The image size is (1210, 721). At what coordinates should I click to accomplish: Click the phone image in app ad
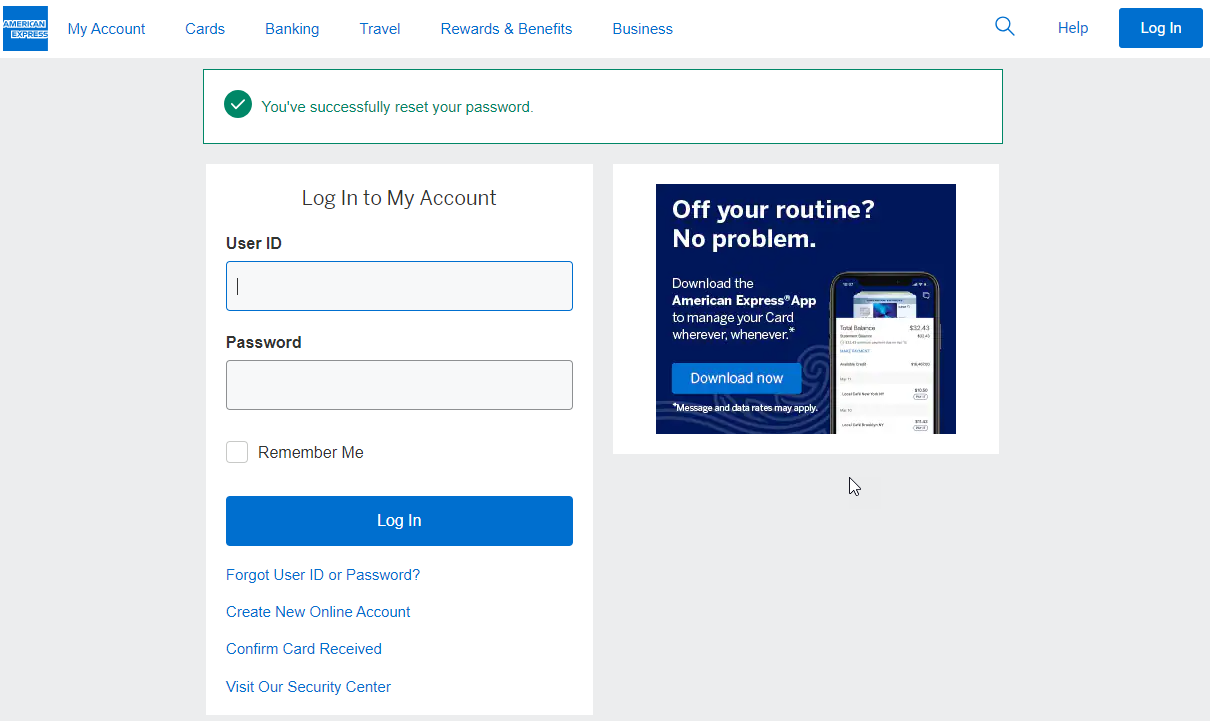click(885, 352)
